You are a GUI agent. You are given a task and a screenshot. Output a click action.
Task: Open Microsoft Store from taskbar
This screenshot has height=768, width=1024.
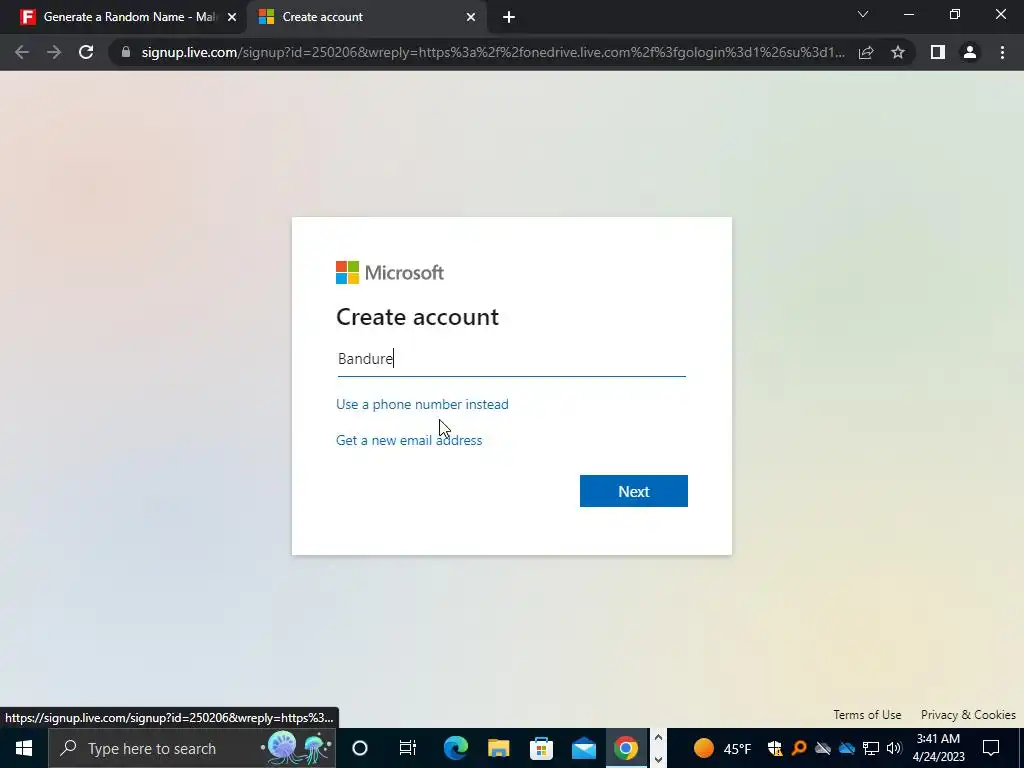coord(541,748)
